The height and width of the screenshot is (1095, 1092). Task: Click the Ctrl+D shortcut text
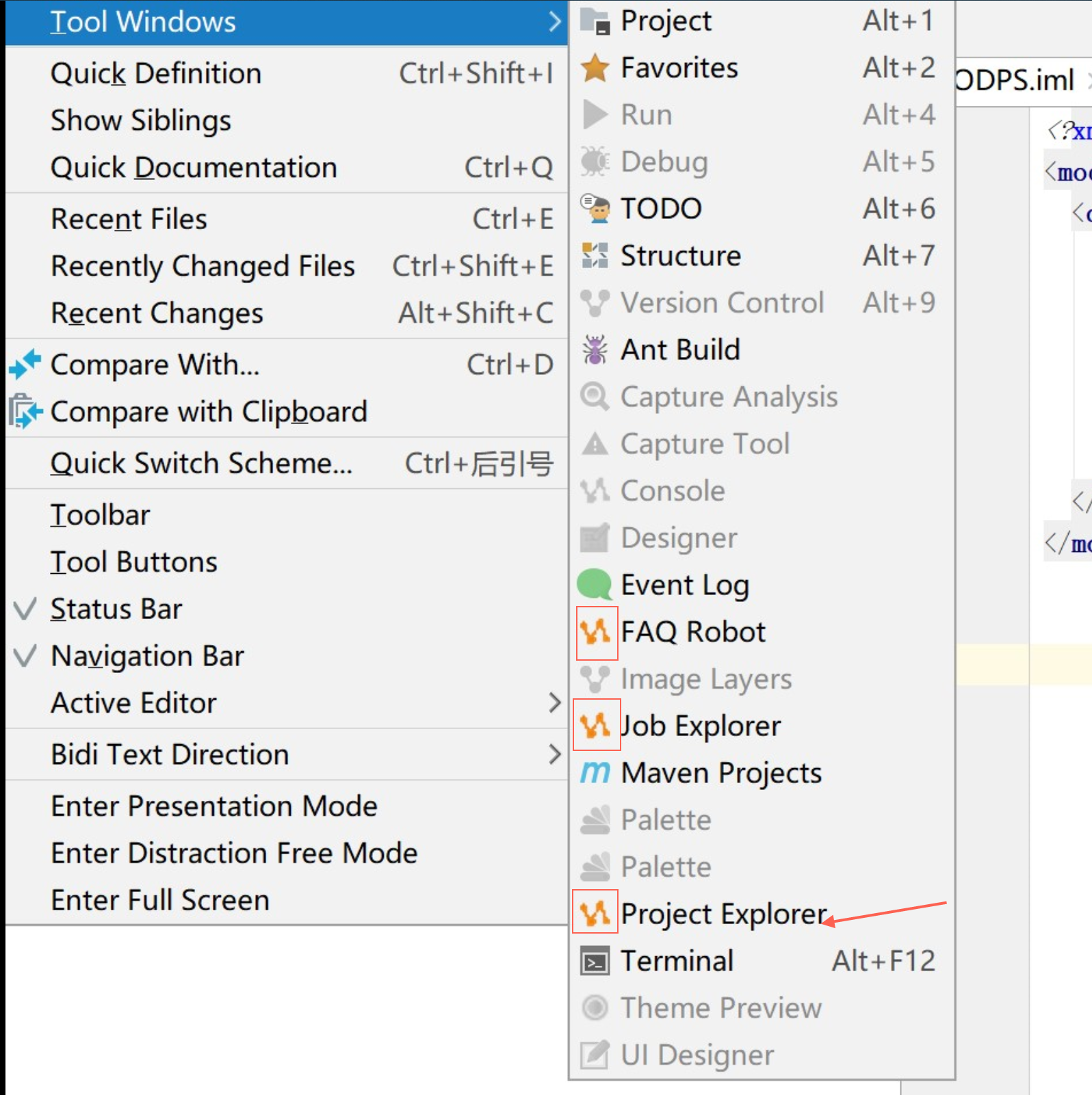click(x=510, y=365)
